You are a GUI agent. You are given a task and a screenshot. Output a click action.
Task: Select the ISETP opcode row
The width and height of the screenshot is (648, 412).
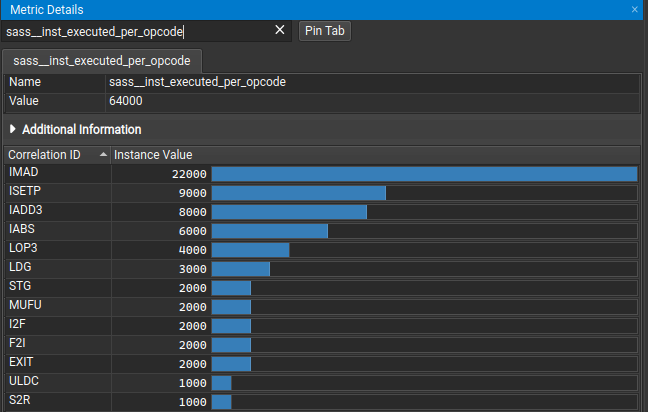pyautogui.click(x=322, y=193)
